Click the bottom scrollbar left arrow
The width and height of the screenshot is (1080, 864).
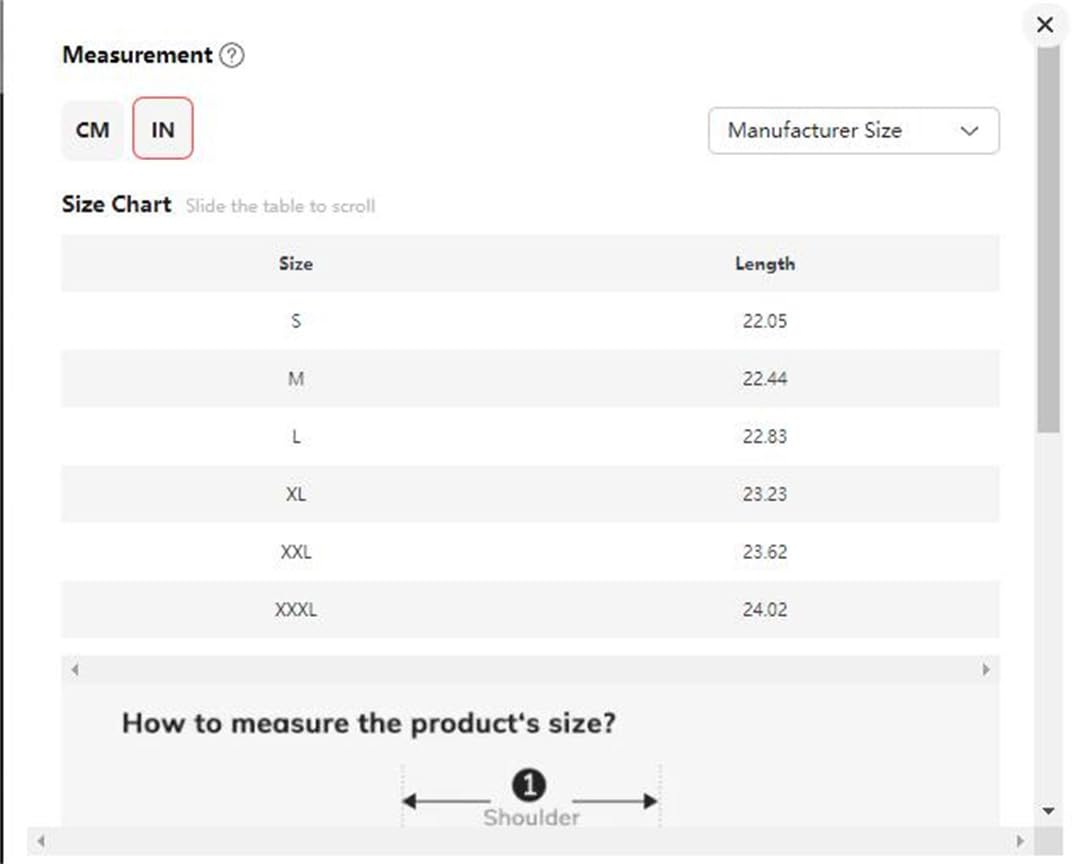coord(41,841)
